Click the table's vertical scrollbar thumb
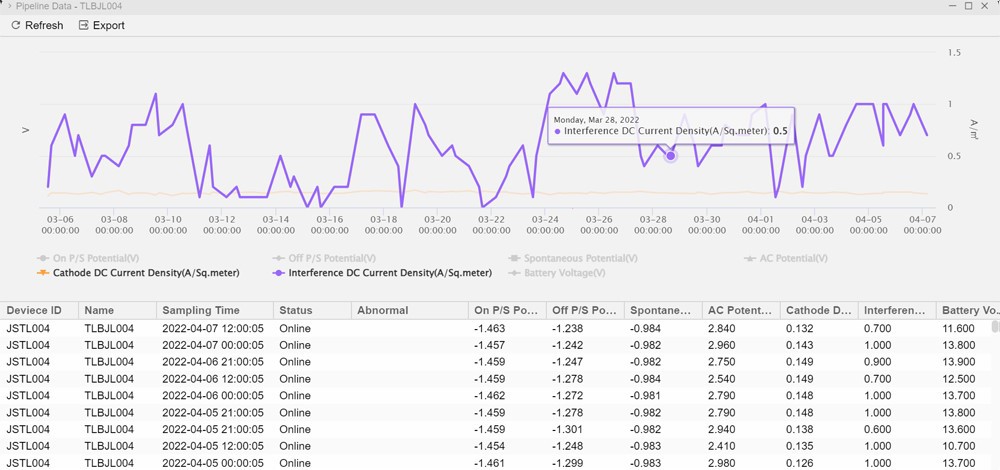Image resolution: width=1000 pixels, height=470 pixels. 995,327
